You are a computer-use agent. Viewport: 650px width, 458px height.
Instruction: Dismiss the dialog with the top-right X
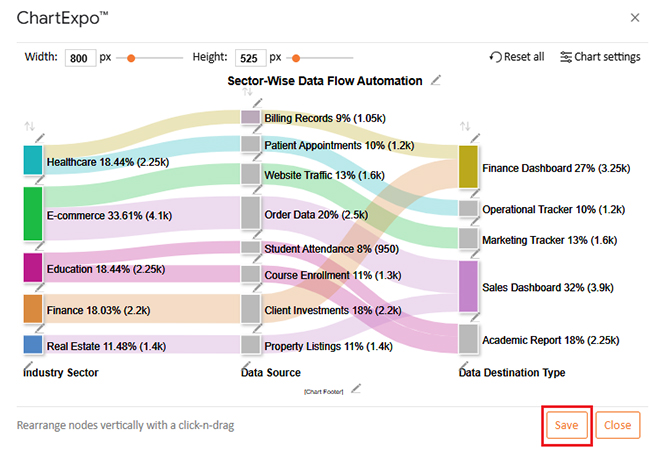click(635, 17)
